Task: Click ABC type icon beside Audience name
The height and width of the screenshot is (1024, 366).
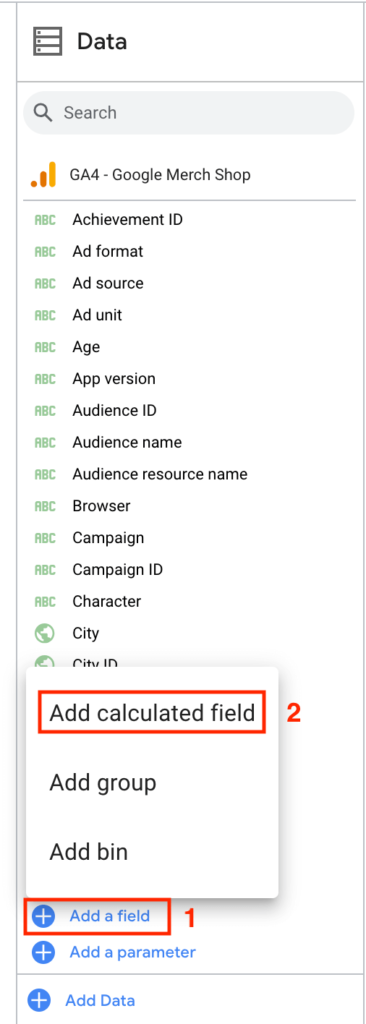Action: click(x=45, y=443)
